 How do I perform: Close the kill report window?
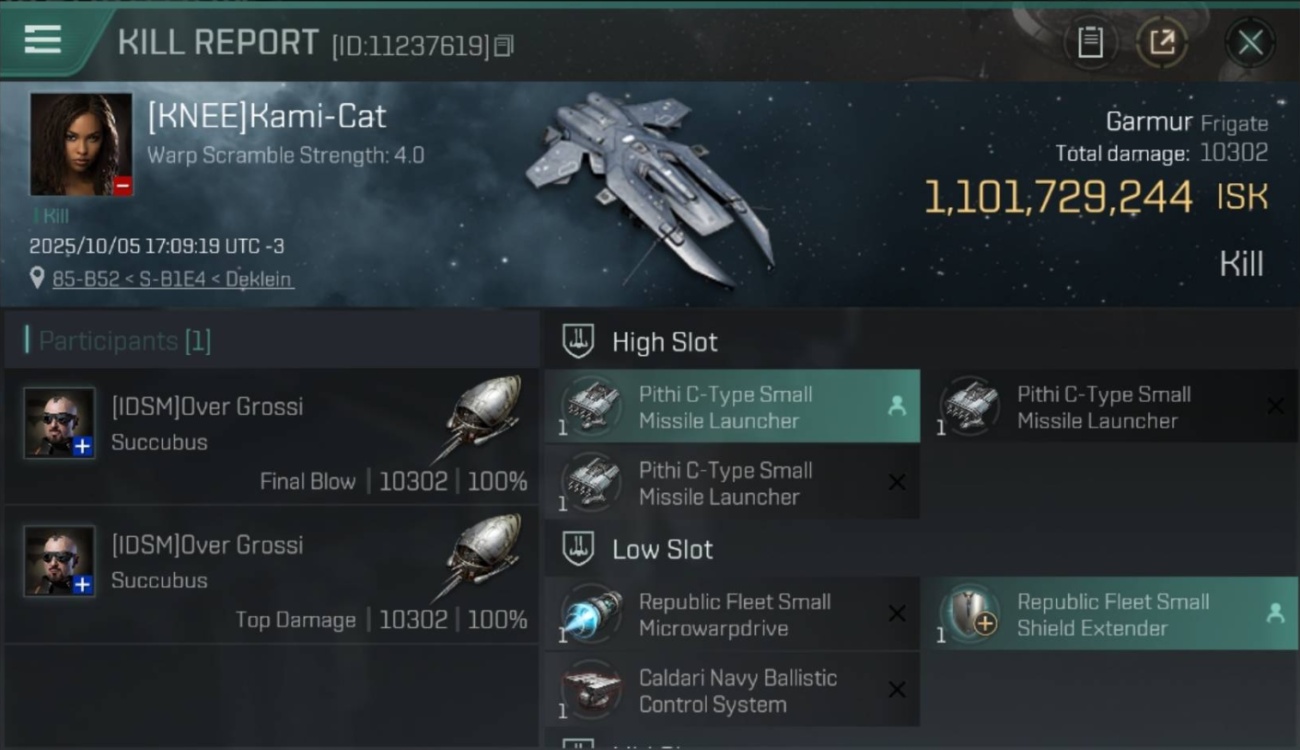point(1250,42)
